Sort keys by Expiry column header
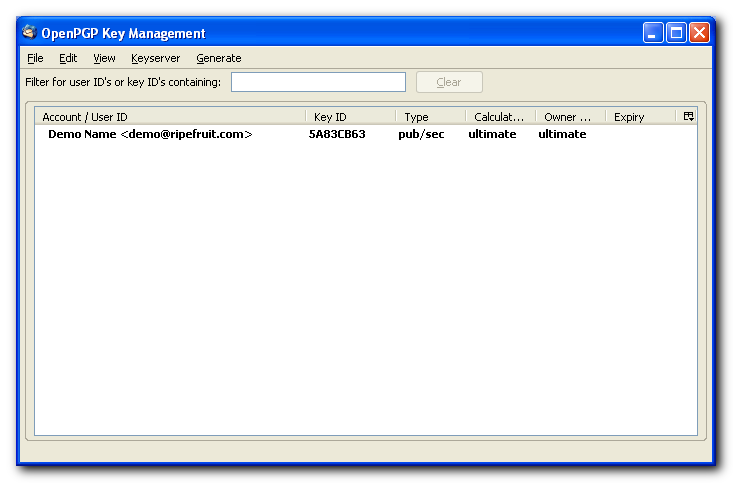This screenshot has width=733, height=483. [x=640, y=117]
